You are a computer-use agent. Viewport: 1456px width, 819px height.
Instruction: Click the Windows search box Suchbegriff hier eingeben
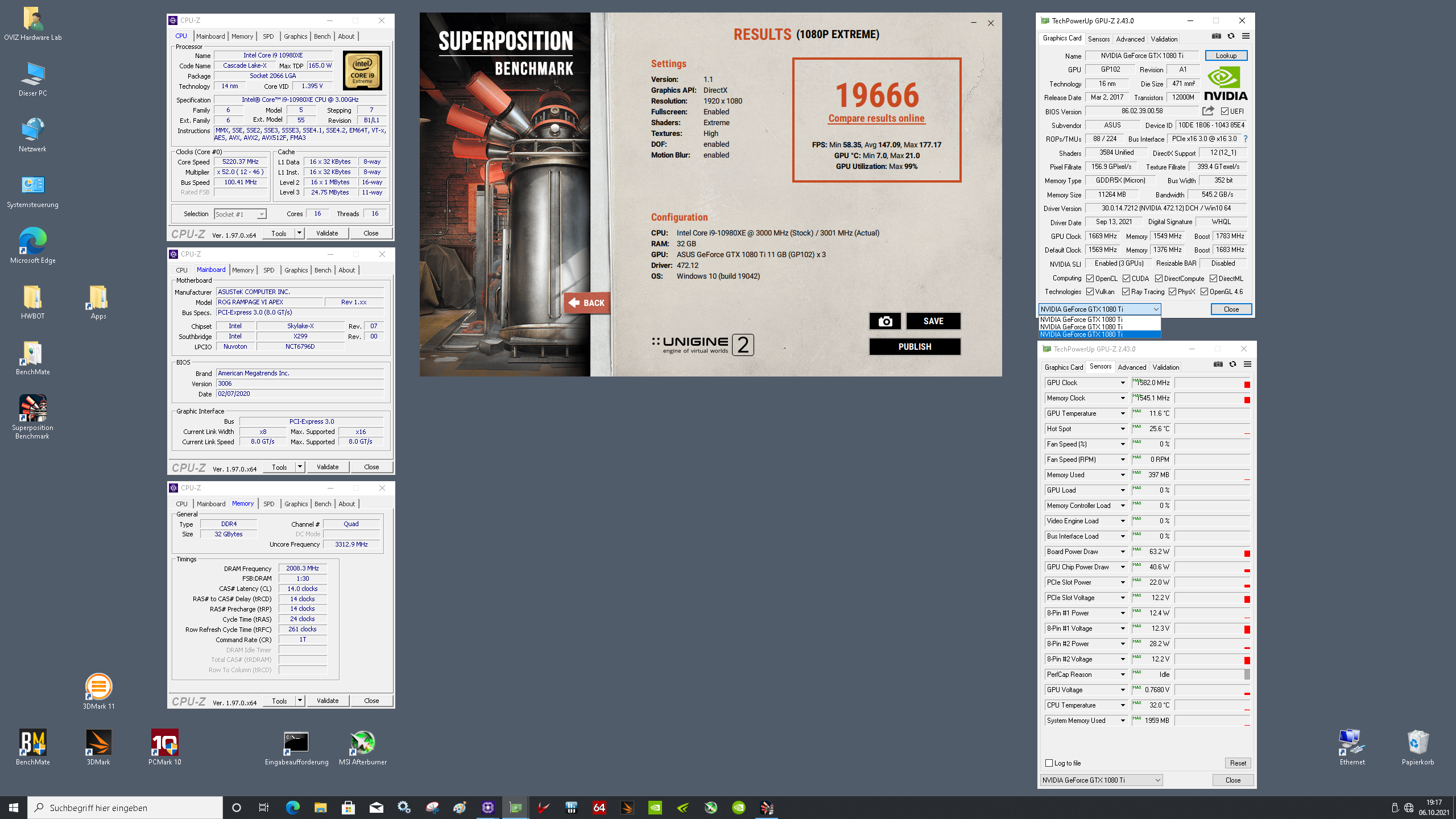pyautogui.click(x=125, y=808)
